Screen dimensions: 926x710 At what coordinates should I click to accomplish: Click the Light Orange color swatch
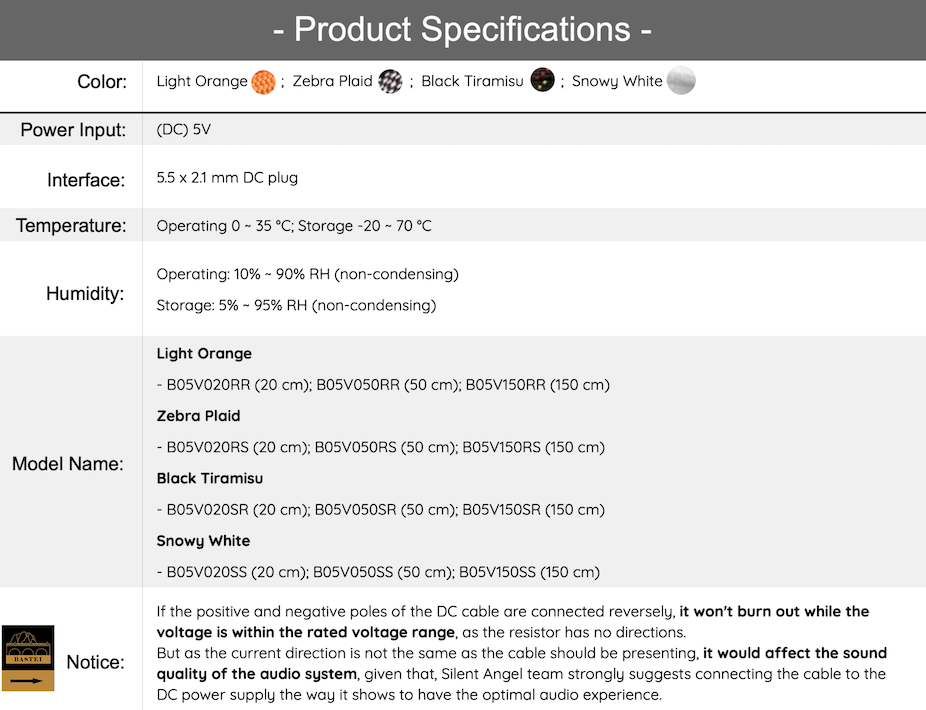pos(264,81)
